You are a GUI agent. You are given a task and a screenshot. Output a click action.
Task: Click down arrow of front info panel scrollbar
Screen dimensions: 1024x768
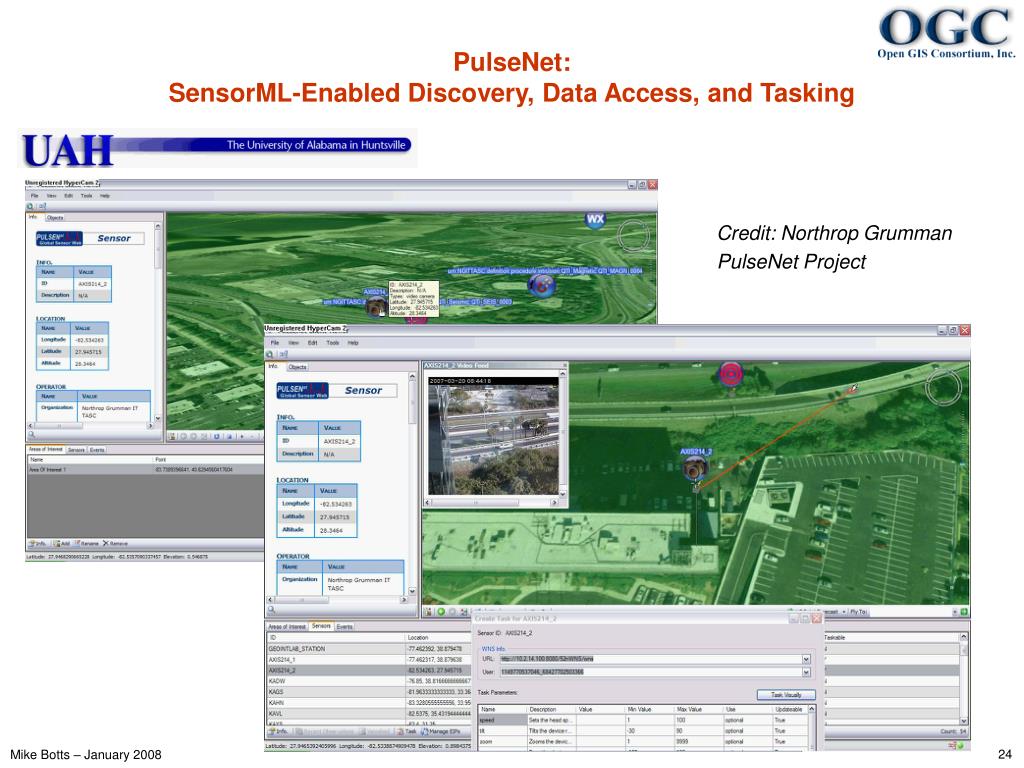tap(412, 590)
